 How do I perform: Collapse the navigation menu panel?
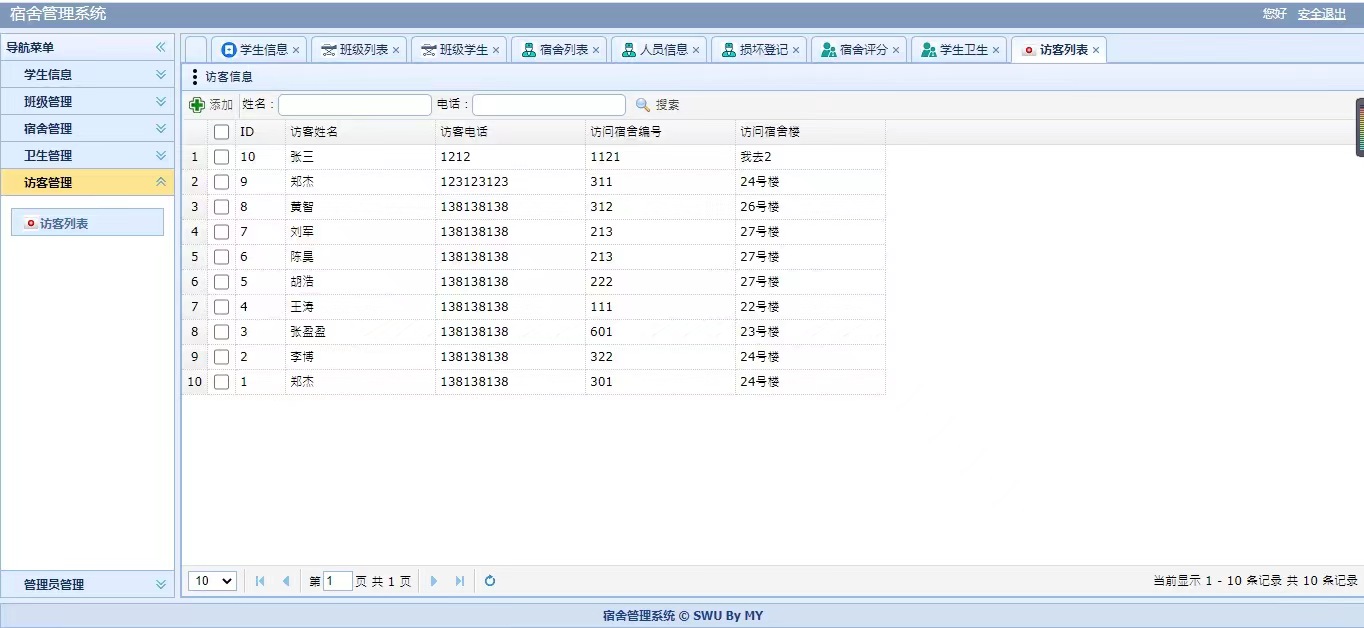[160, 47]
